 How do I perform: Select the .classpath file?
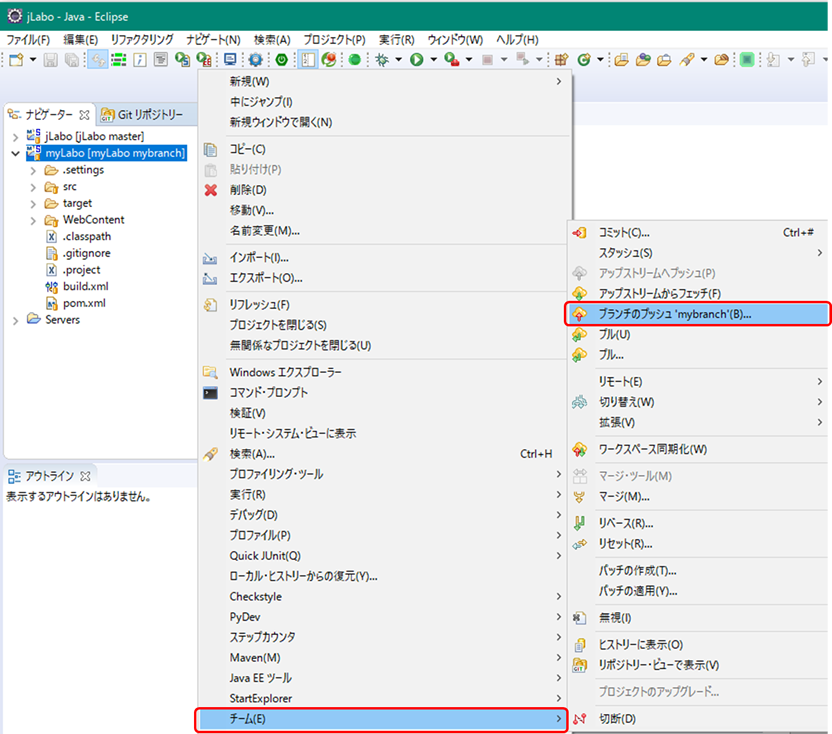(87, 237)
